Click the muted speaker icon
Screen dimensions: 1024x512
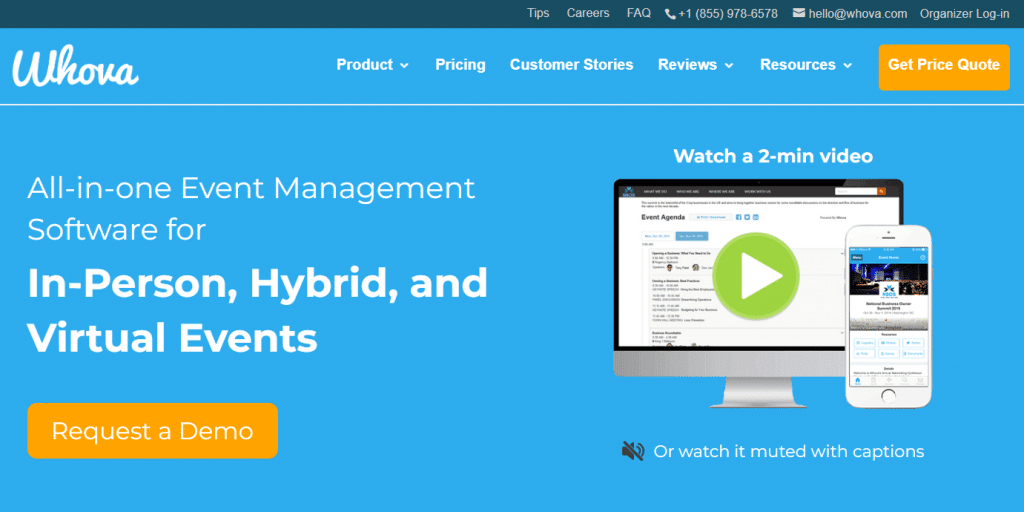[632, 451]
